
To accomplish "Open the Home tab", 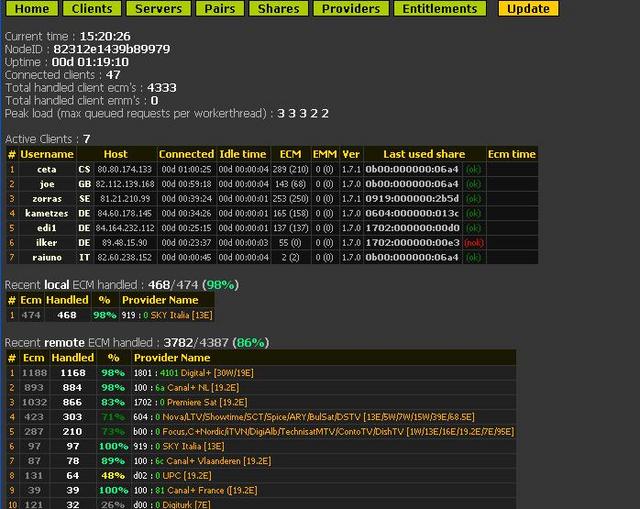I will (x=31, y=9).
